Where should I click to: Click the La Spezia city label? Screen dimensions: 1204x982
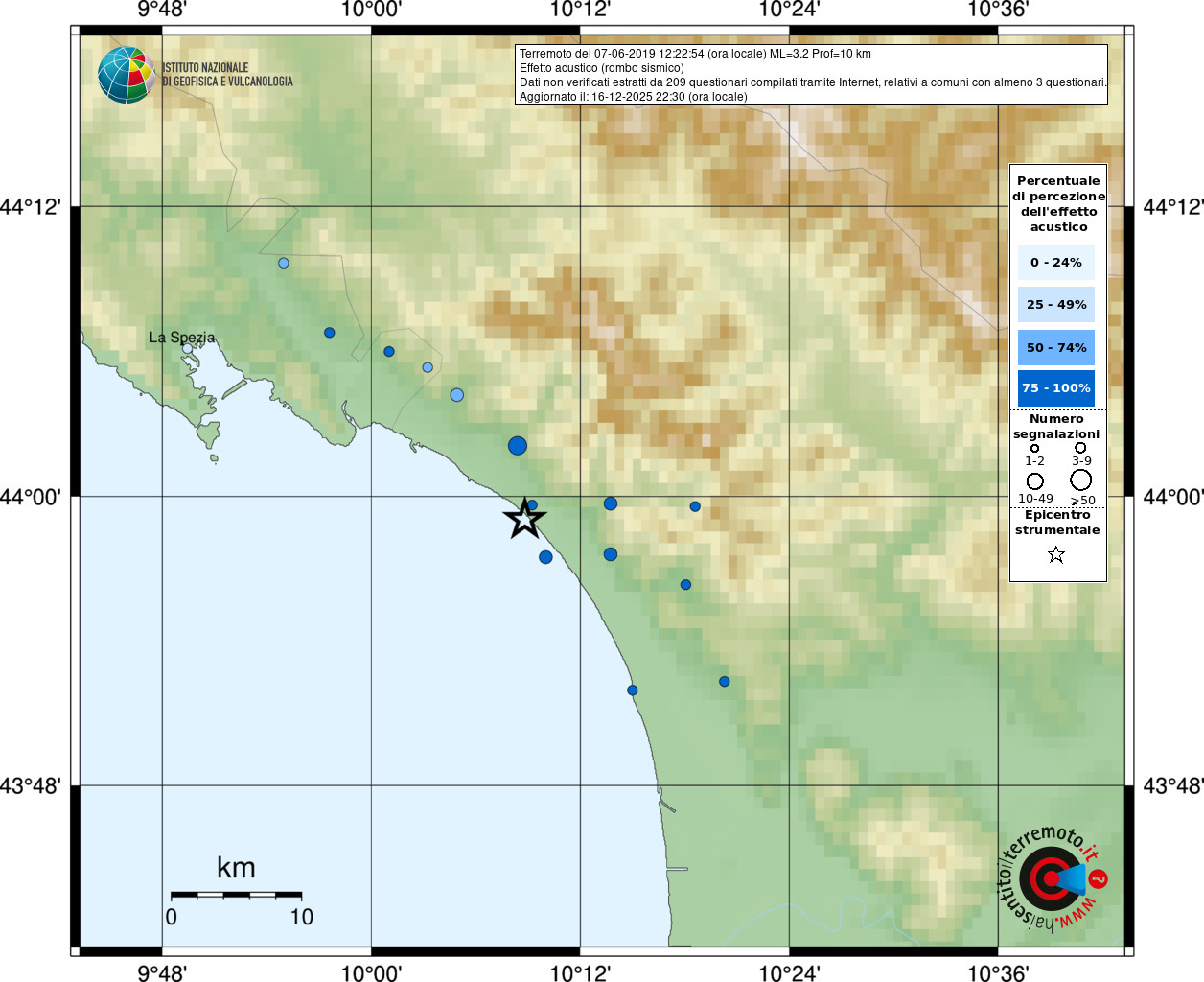tap(182, 338)
